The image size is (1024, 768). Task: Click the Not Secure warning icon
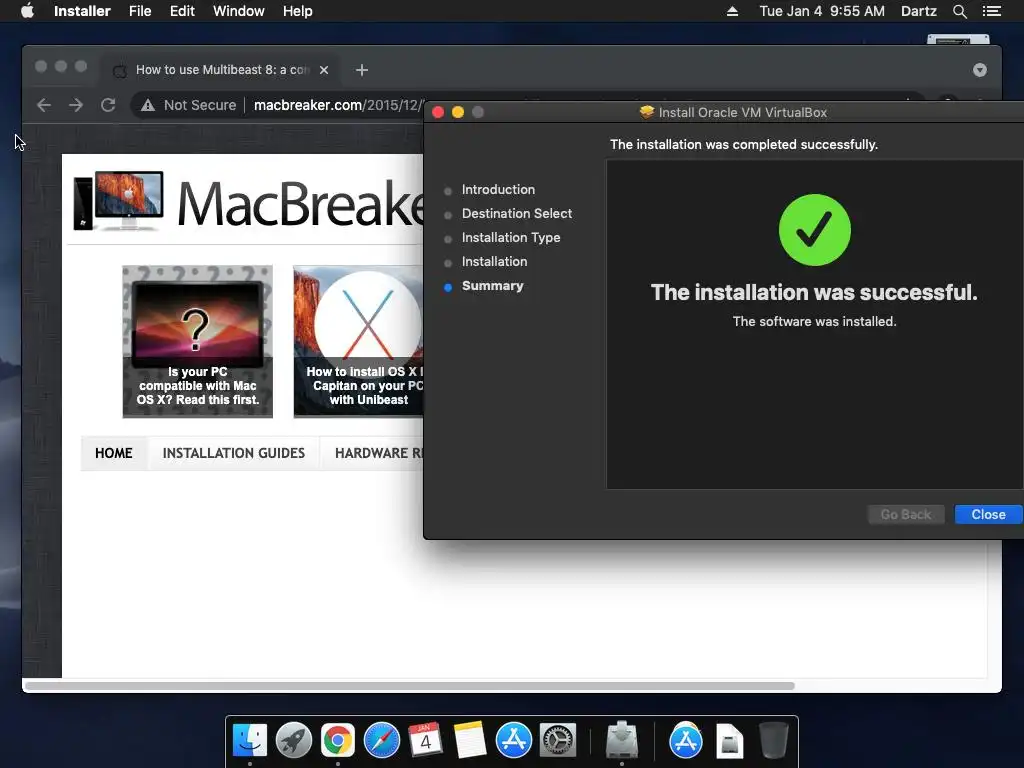(x=148, y=105)
